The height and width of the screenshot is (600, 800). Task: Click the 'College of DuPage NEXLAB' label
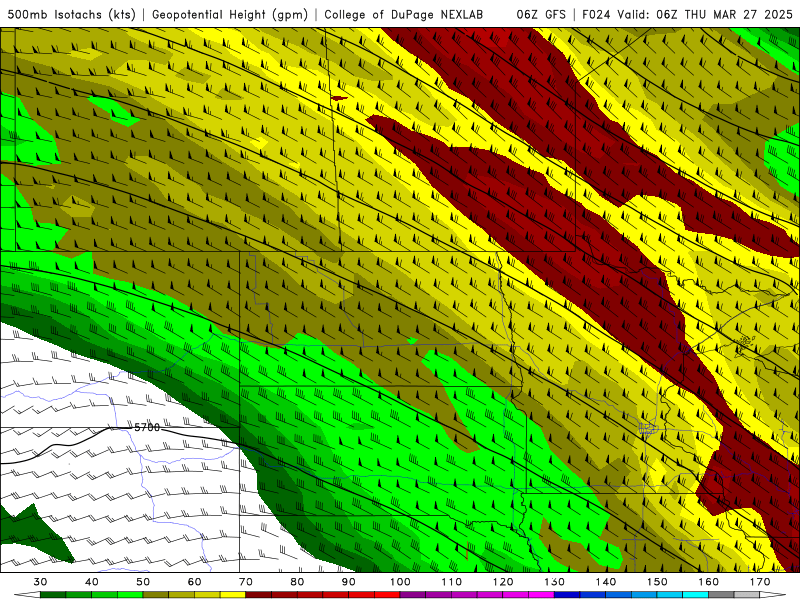point(404,15)
